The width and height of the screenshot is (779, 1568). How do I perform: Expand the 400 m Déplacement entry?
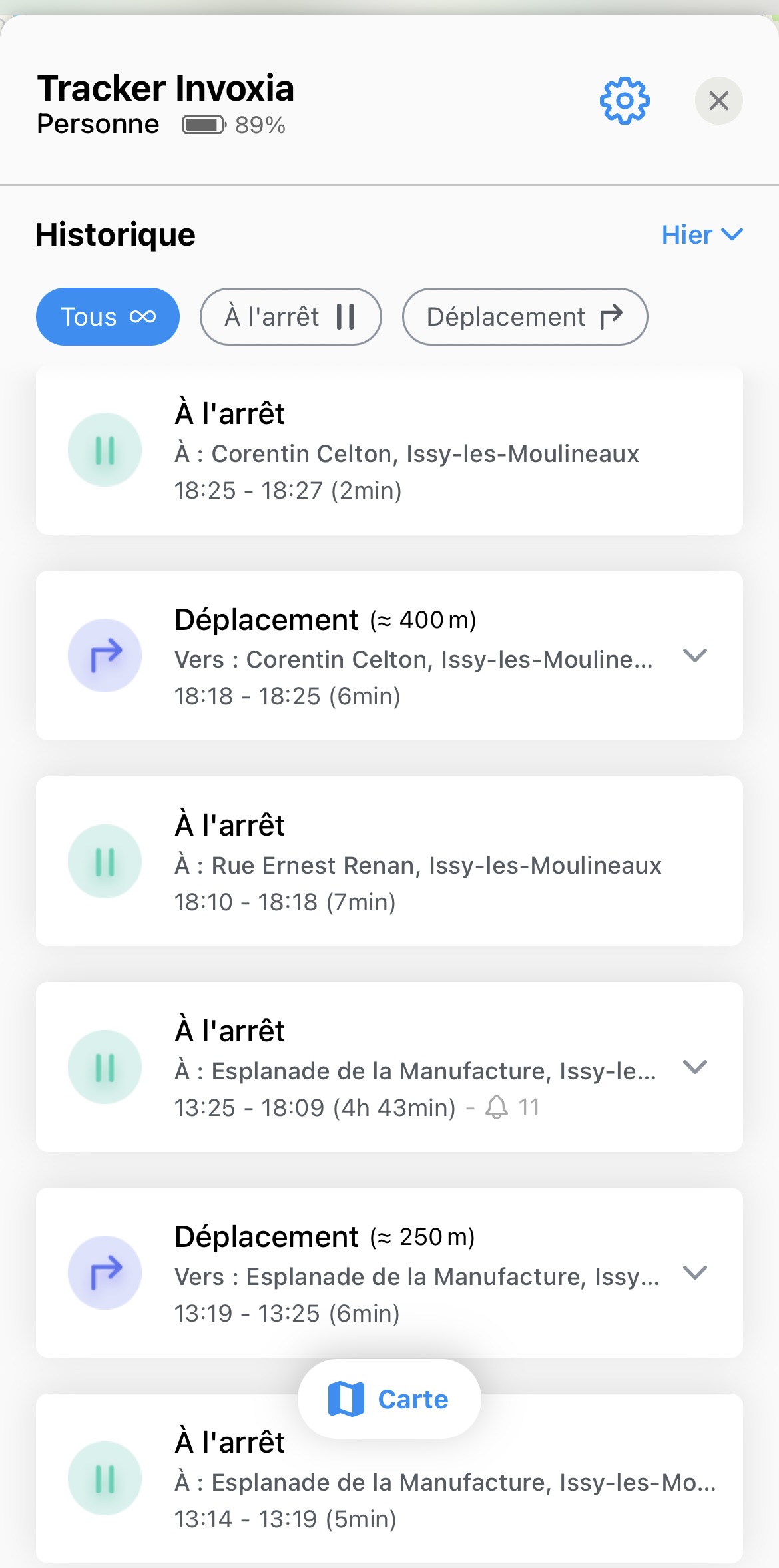coord(695,656)
